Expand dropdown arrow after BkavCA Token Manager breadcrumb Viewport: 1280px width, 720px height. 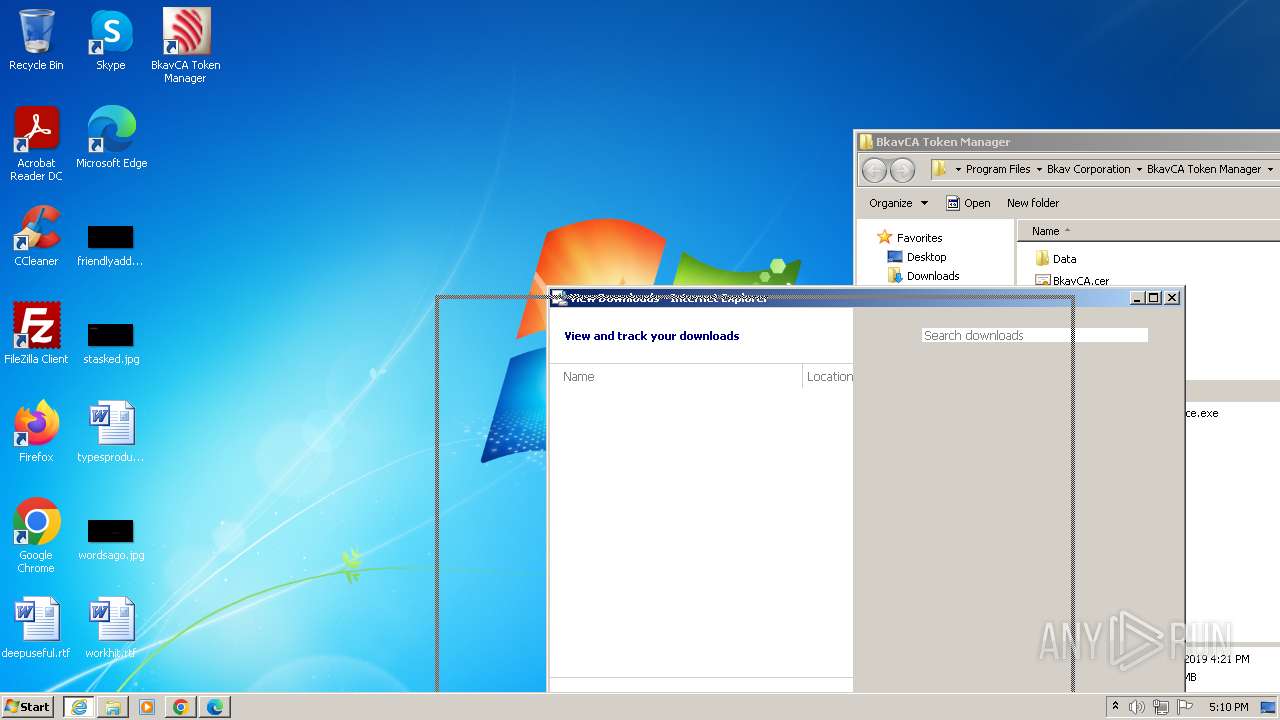click(1270, 170)
